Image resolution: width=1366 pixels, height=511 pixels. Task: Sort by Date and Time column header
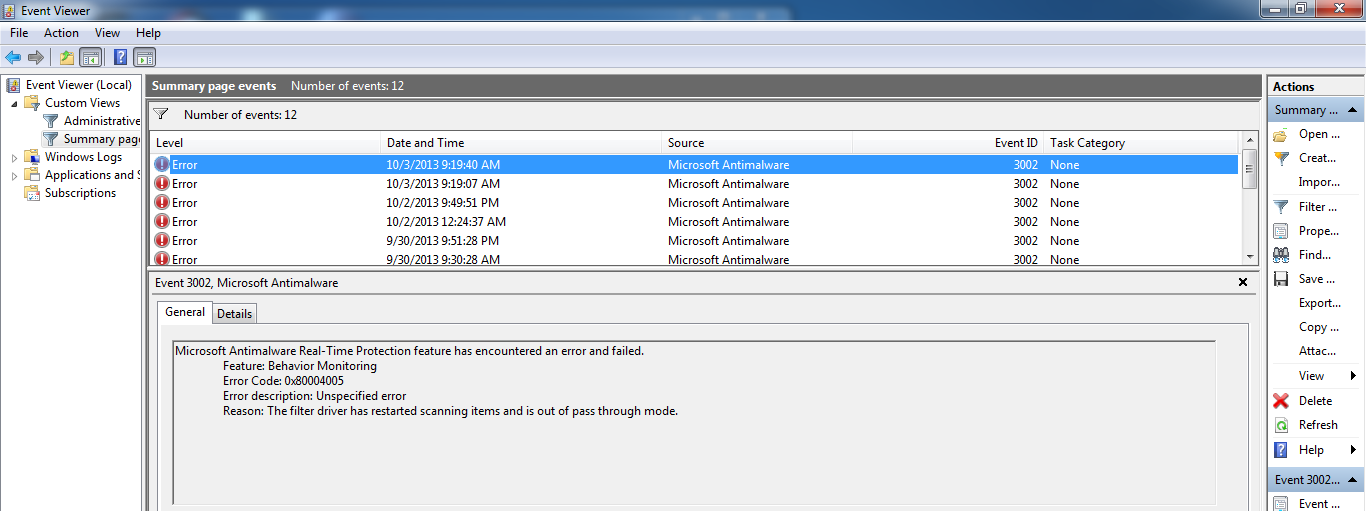coord(521,143)
